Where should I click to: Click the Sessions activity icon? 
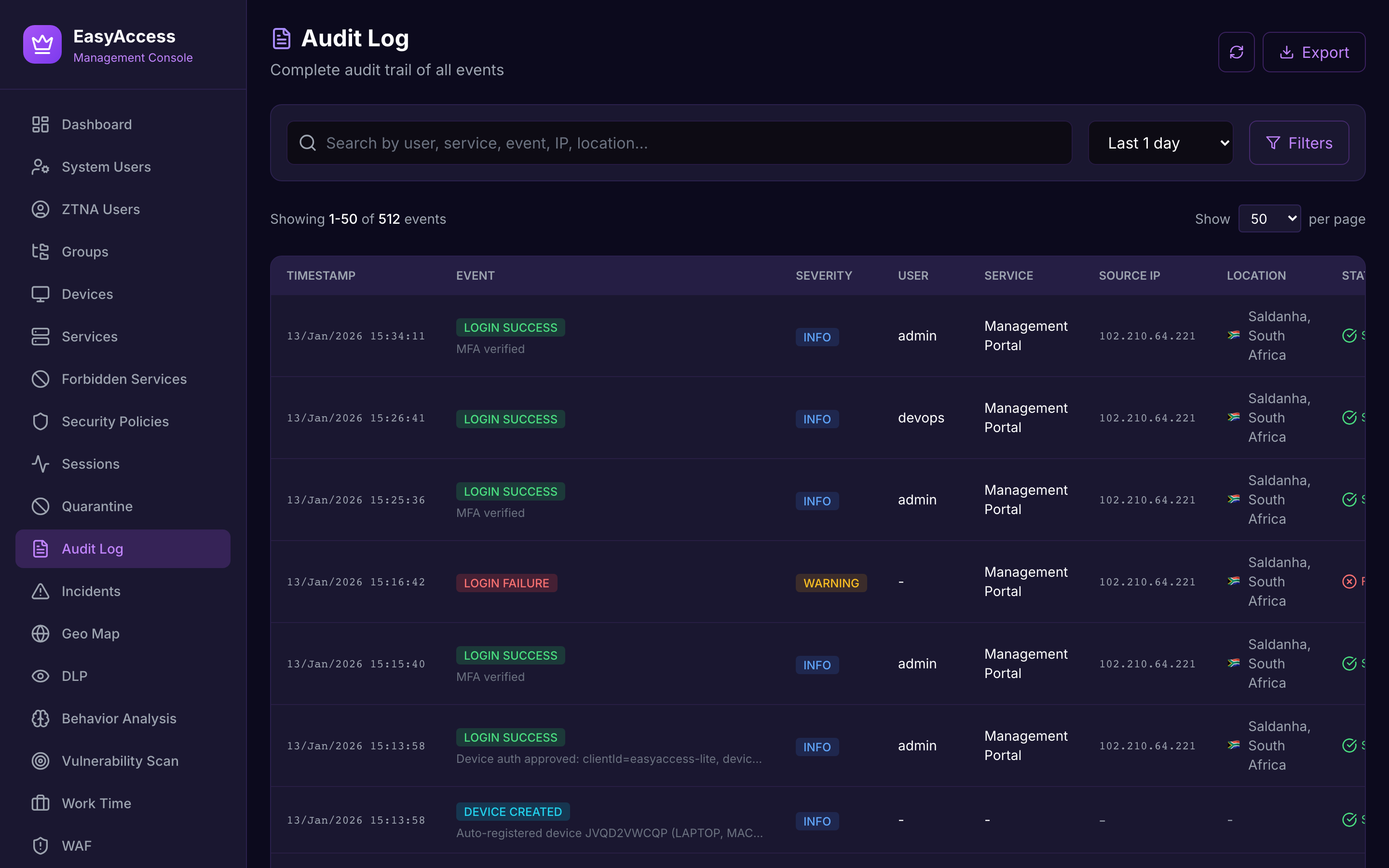point(40,463)
